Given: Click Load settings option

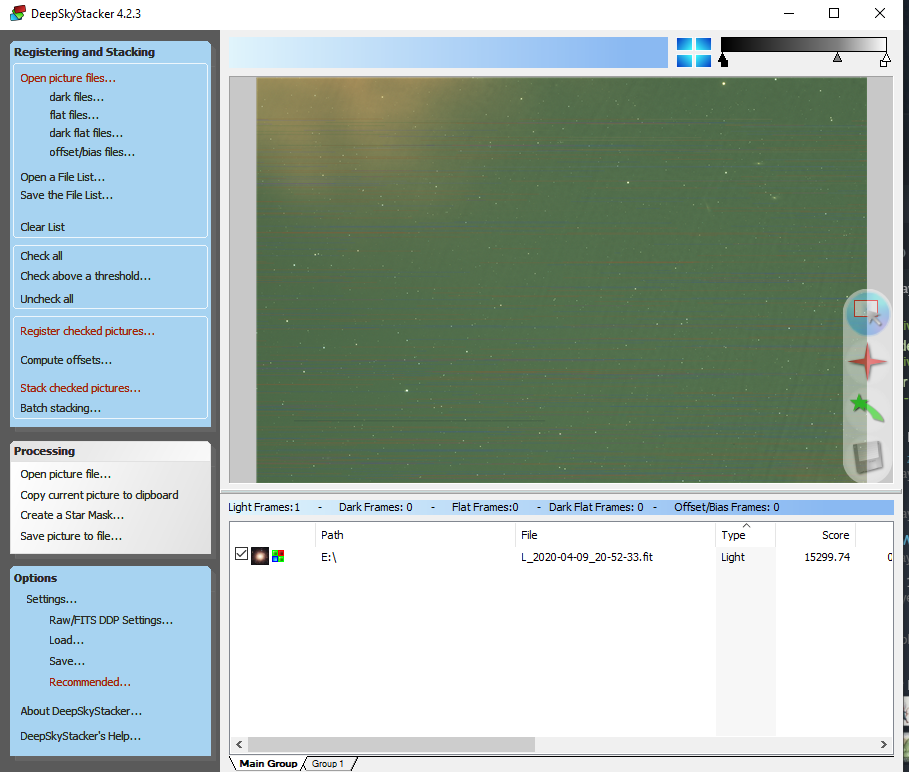Looking at the screenshot, I should (x=67, y=640).
